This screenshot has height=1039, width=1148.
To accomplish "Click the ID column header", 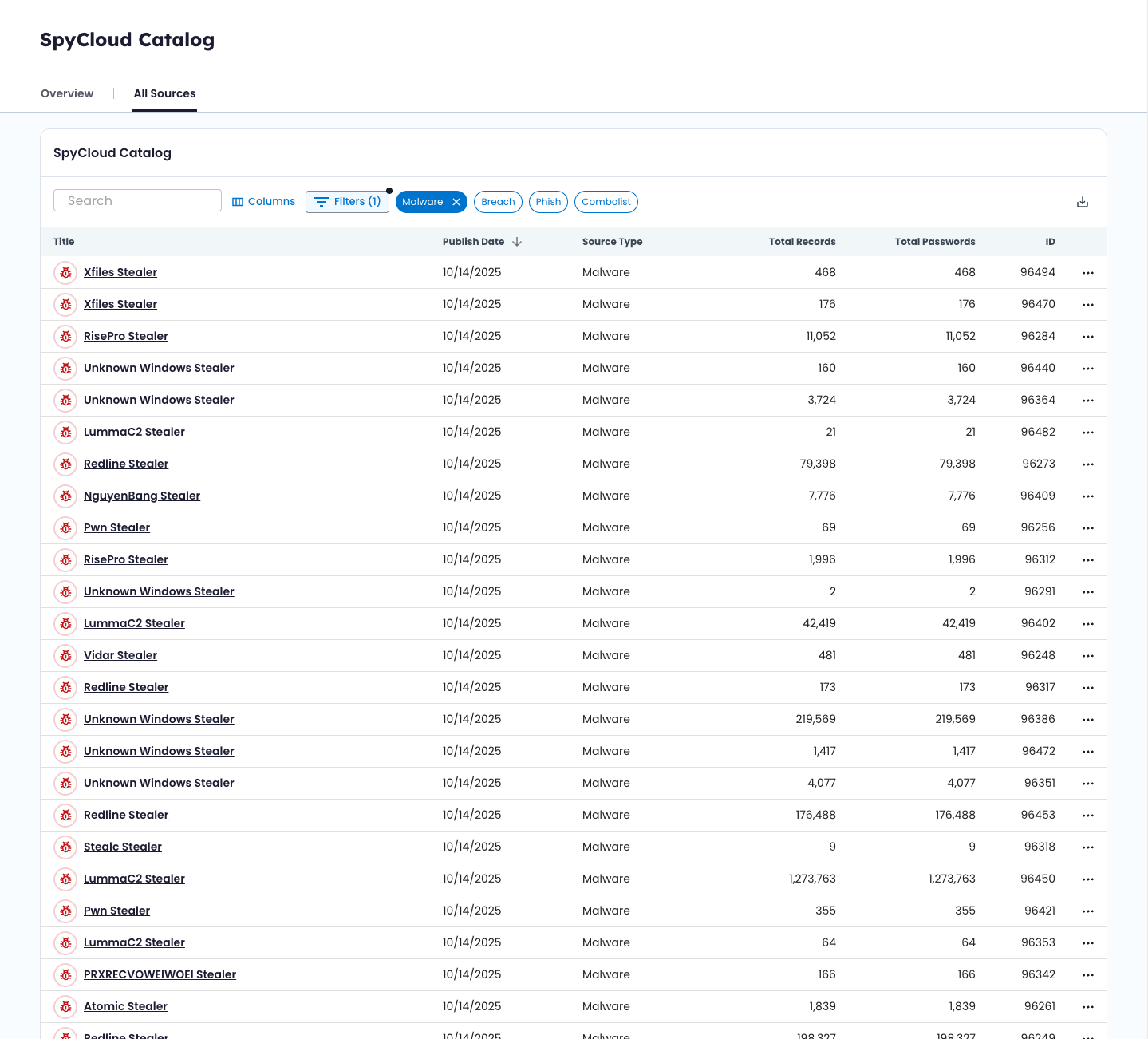I will [1050, 242].
